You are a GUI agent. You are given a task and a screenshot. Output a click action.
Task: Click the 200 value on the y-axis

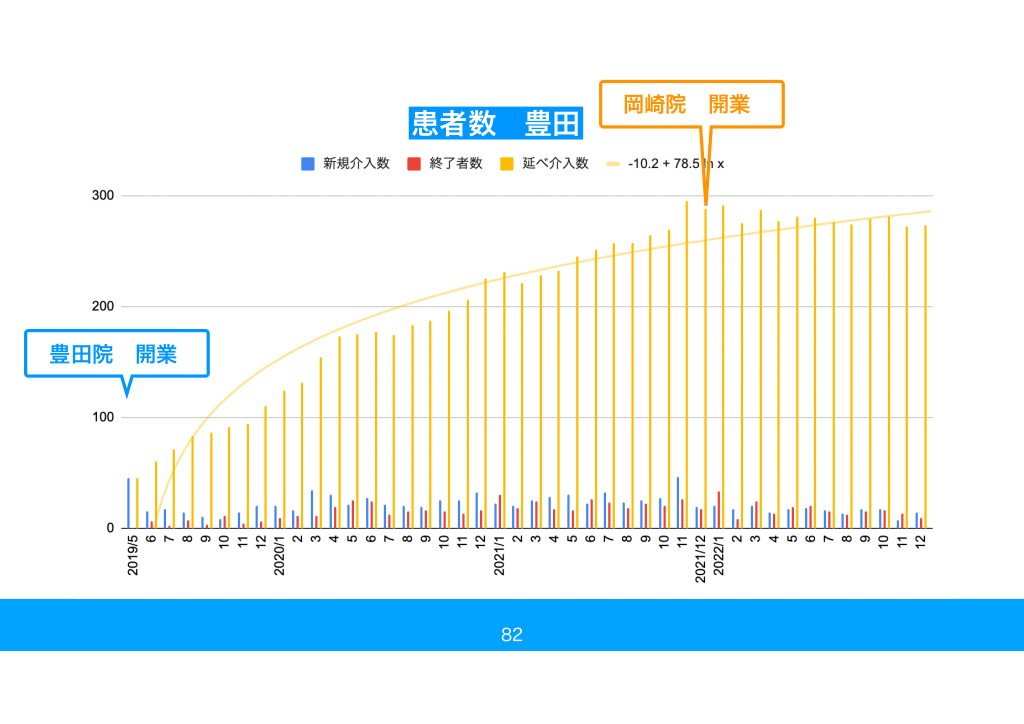click(x=104, y=307)
